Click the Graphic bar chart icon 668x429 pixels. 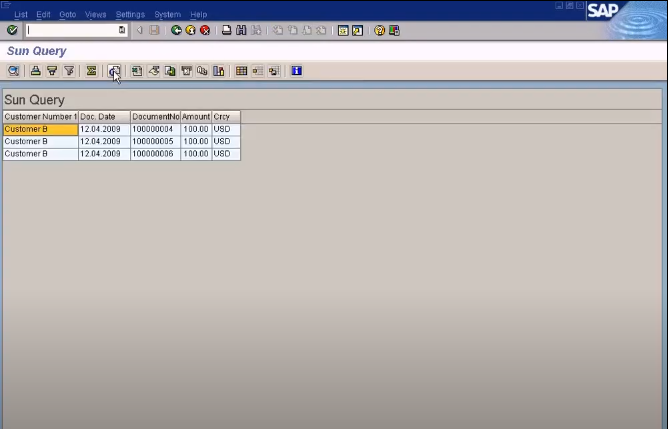pos(219,71)
